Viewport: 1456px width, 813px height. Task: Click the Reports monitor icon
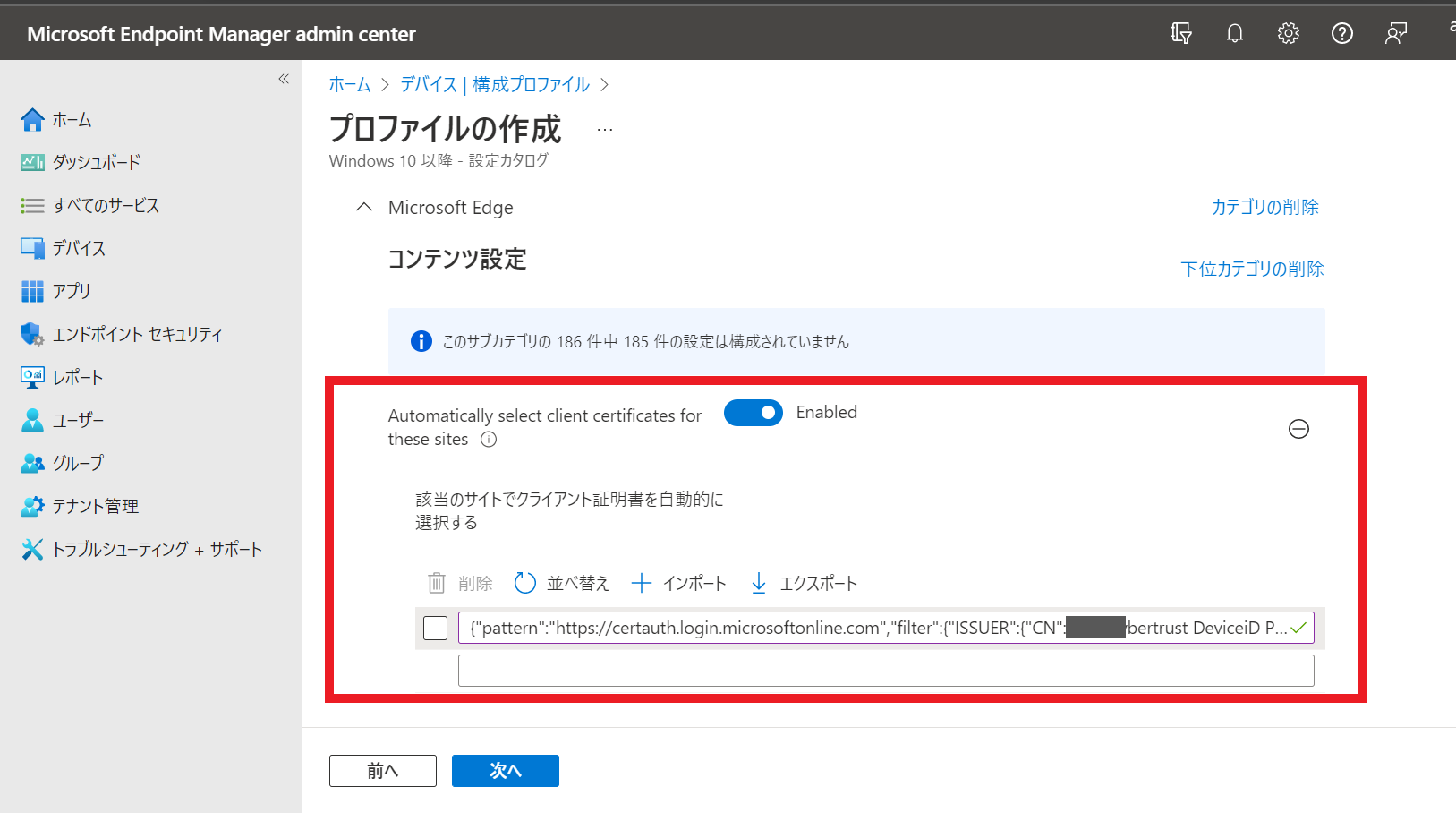[x=32, y=377]
